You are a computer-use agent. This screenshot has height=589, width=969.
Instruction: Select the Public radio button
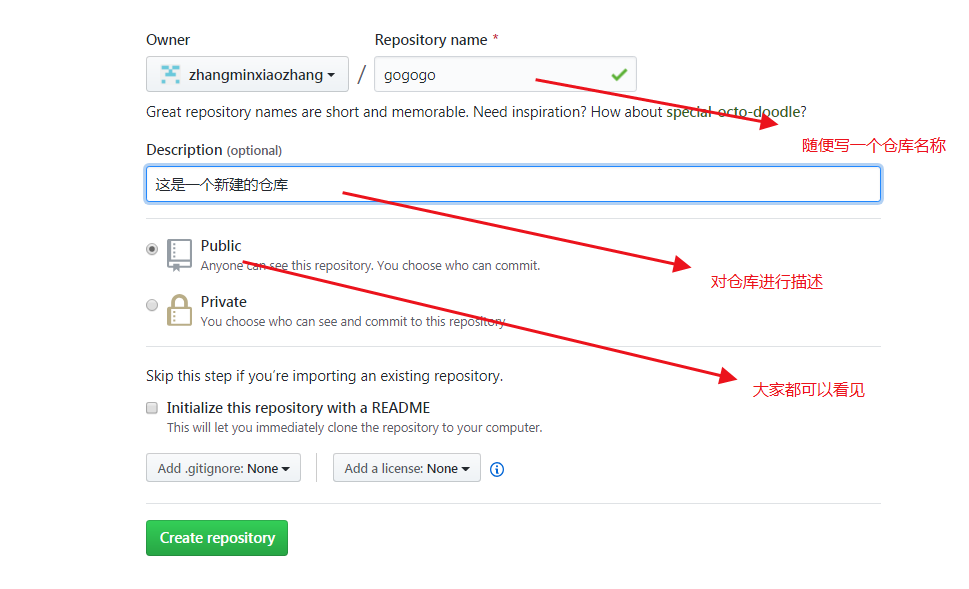(x=152, y=249)
